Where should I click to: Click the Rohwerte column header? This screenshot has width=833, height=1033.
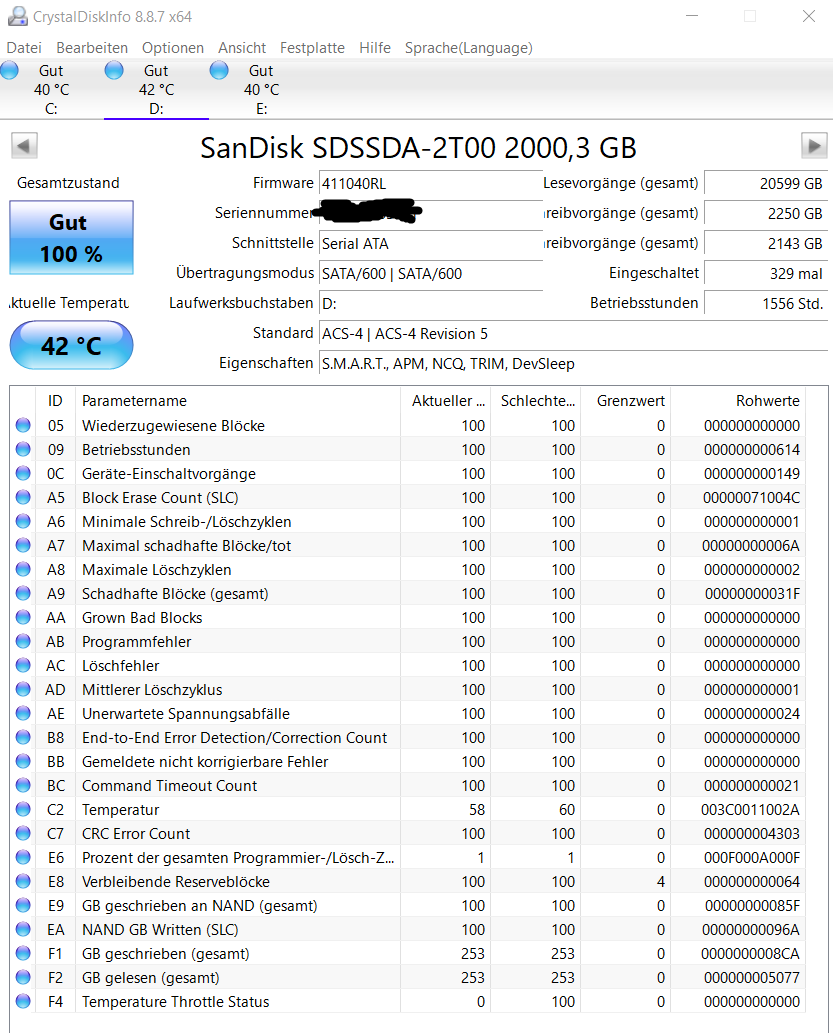(x=737, y=401)
